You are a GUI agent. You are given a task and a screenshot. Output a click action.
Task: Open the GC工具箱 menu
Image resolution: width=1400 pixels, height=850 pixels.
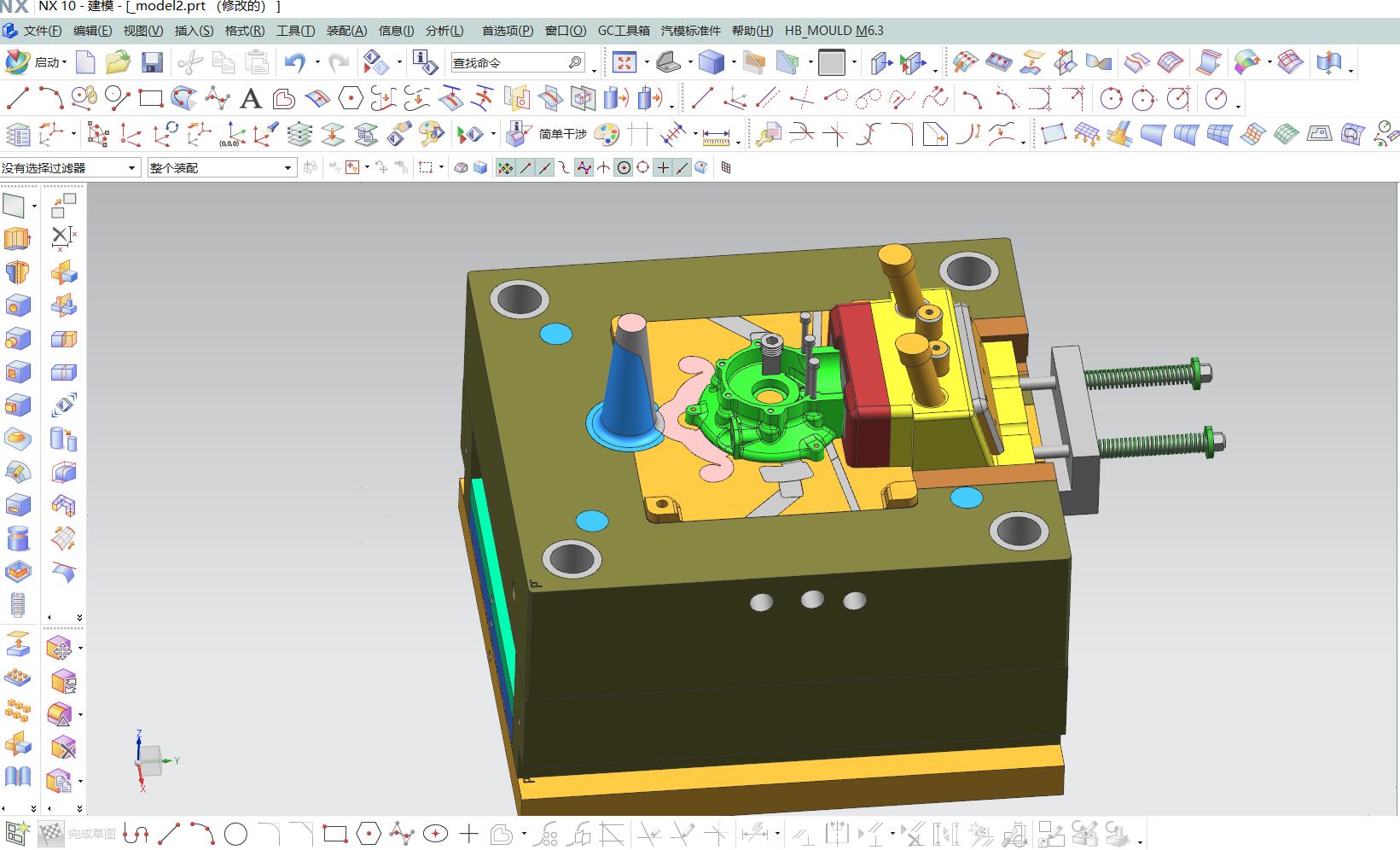click(x=624, y=31)
